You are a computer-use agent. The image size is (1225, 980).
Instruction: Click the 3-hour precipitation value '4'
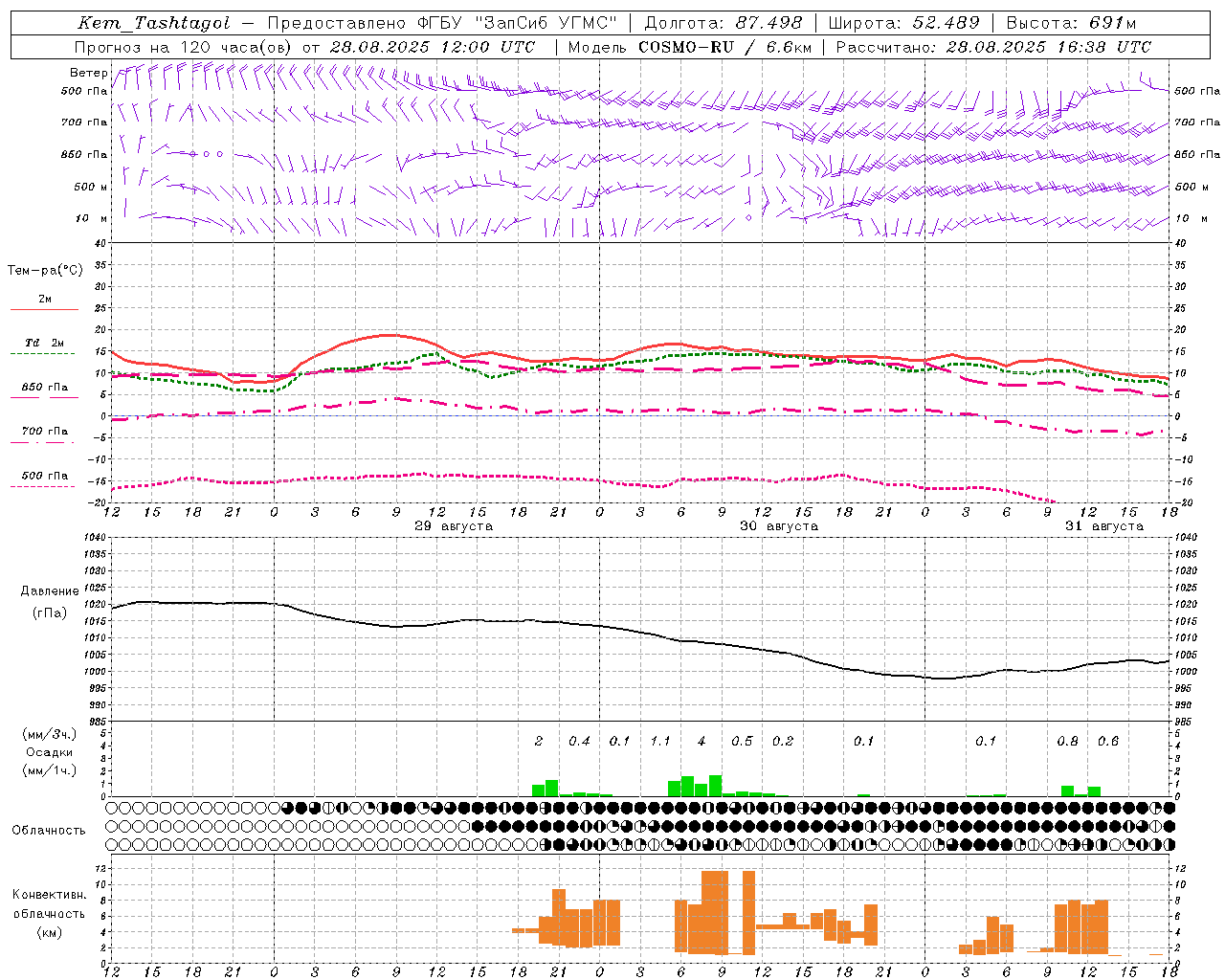point(702,741)
